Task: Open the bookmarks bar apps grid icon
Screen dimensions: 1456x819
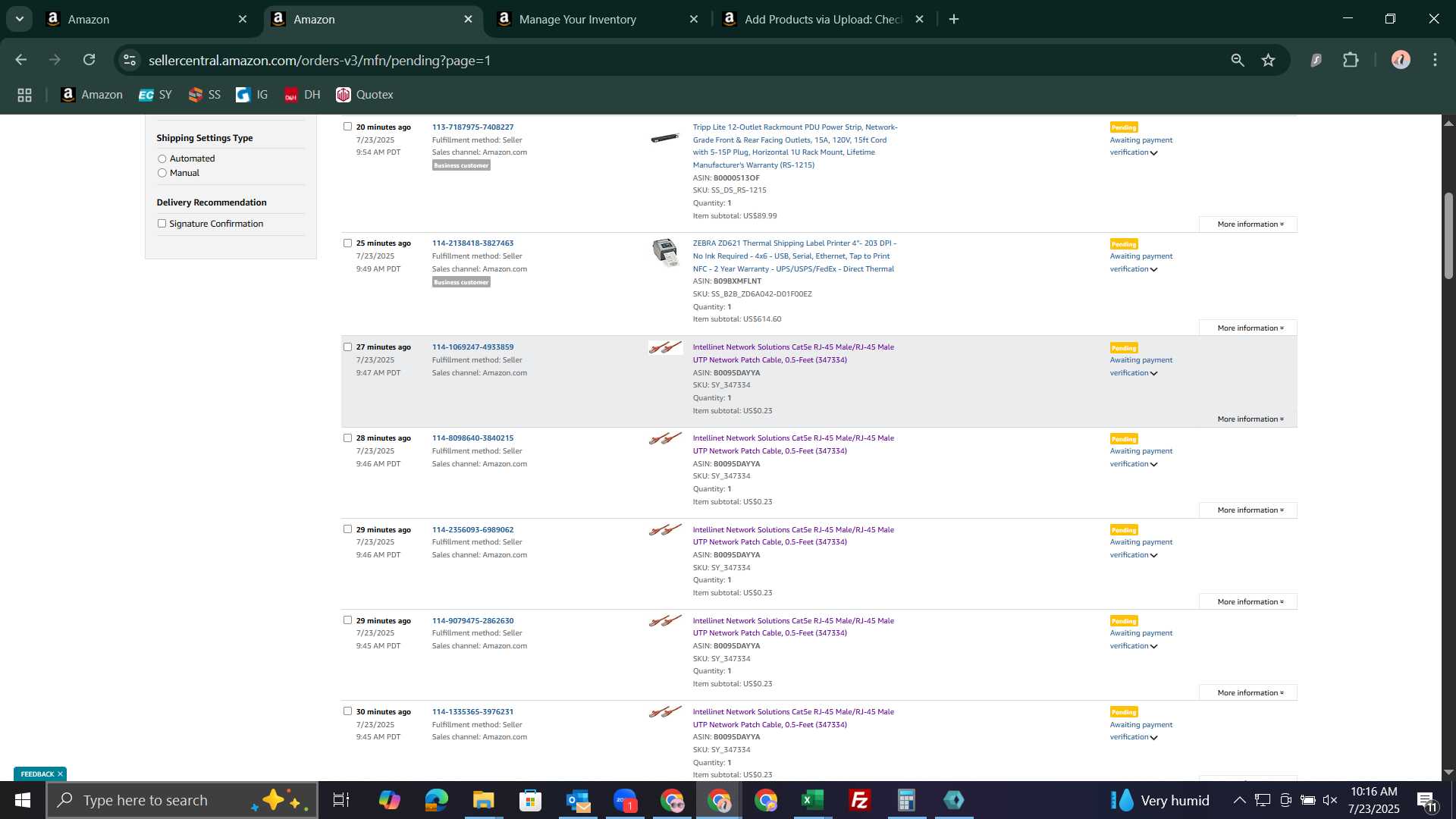Action: 24,95
